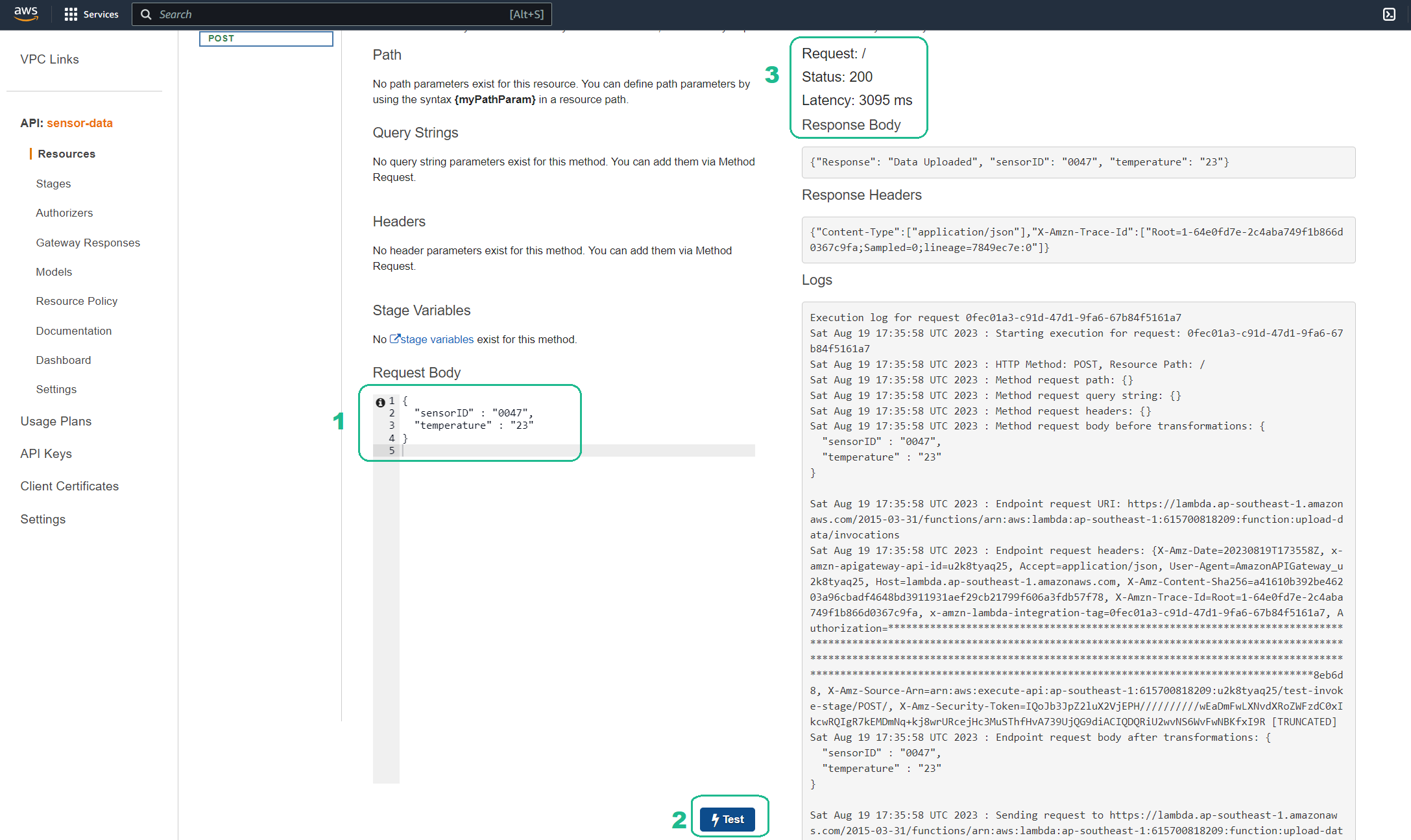Image resolution: width=1411 pixels, height=840 pixels.
Task: Click the external link icon before stage variables
Action: (394, 339)
